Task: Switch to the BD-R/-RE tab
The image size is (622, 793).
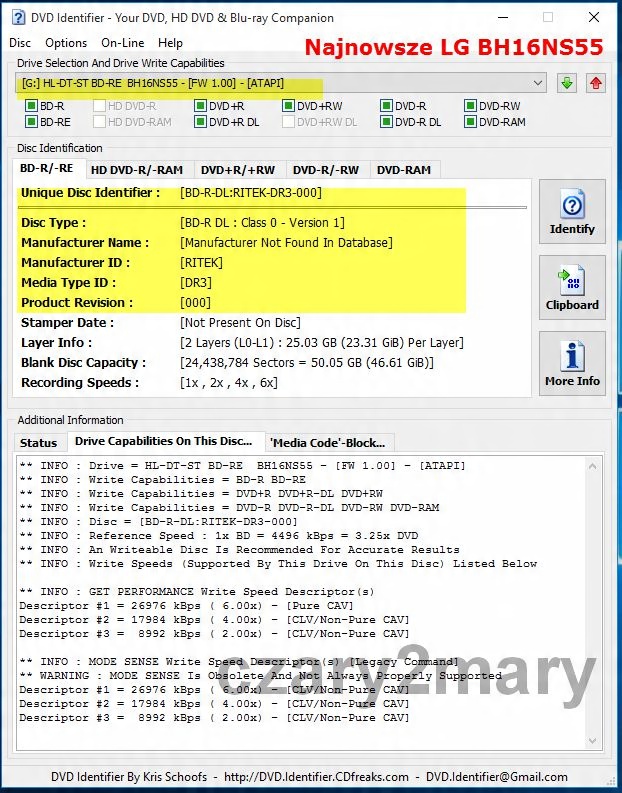Action: click(47, 168)
